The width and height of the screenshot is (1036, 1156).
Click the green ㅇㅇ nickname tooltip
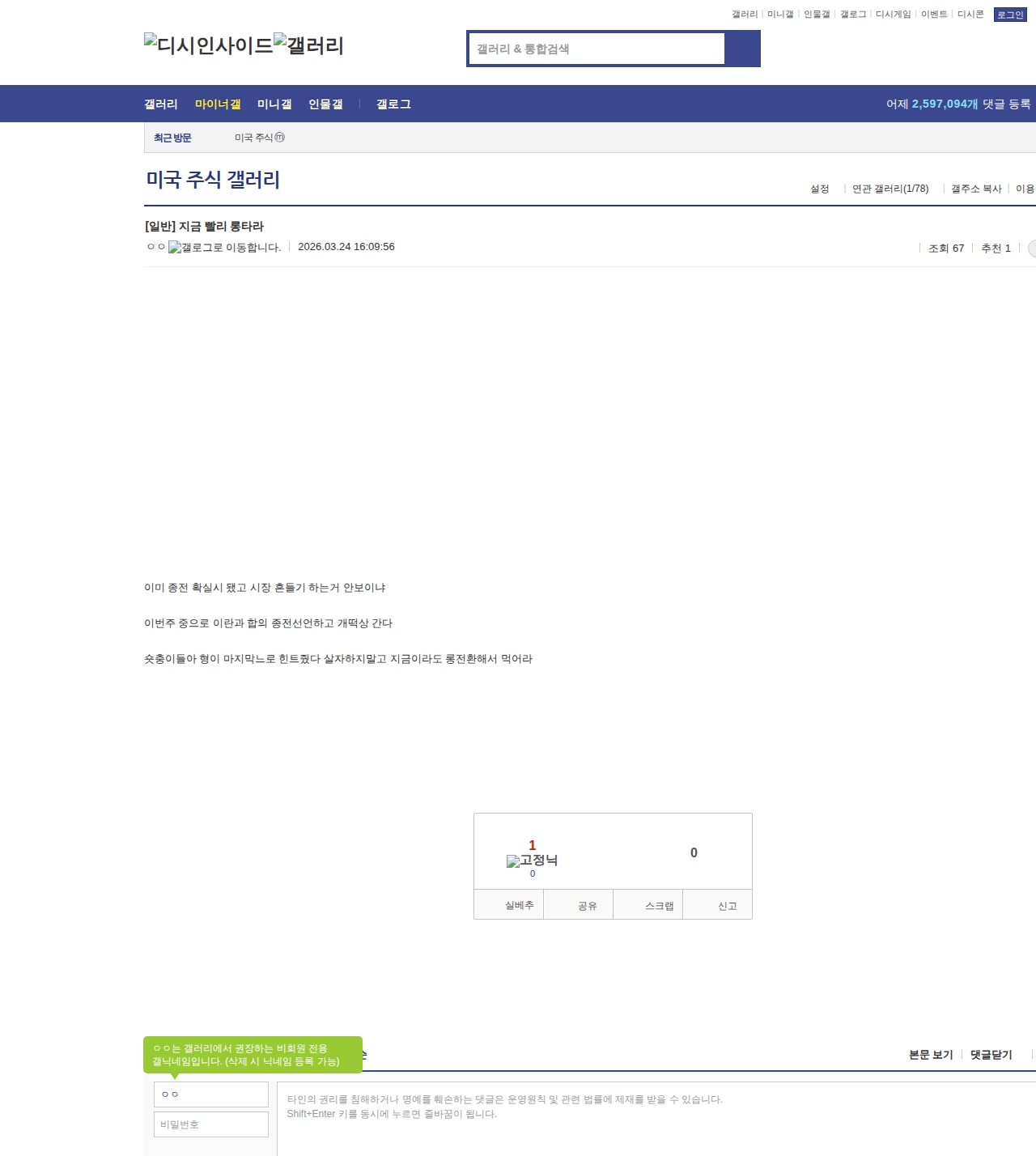coord(253,1055)
